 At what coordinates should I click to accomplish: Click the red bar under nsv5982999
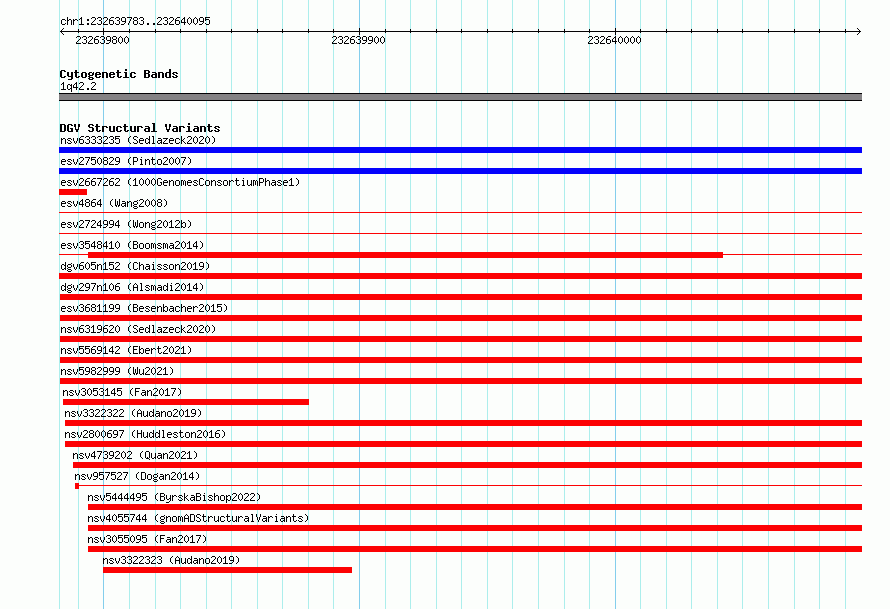tap(460, 381)
